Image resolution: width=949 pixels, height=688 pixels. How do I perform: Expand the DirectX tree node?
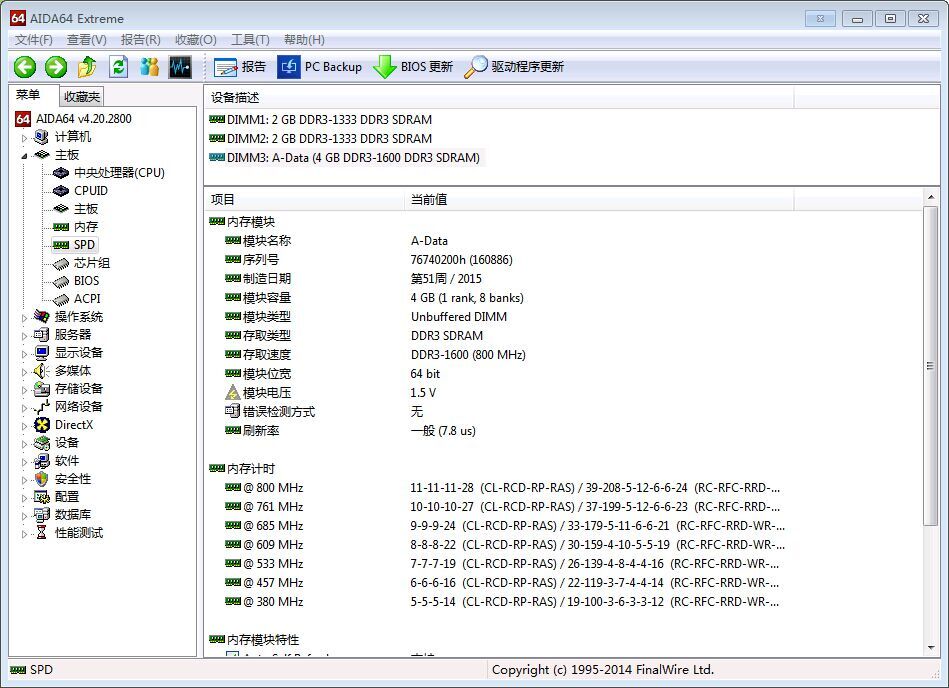point(24,426)
